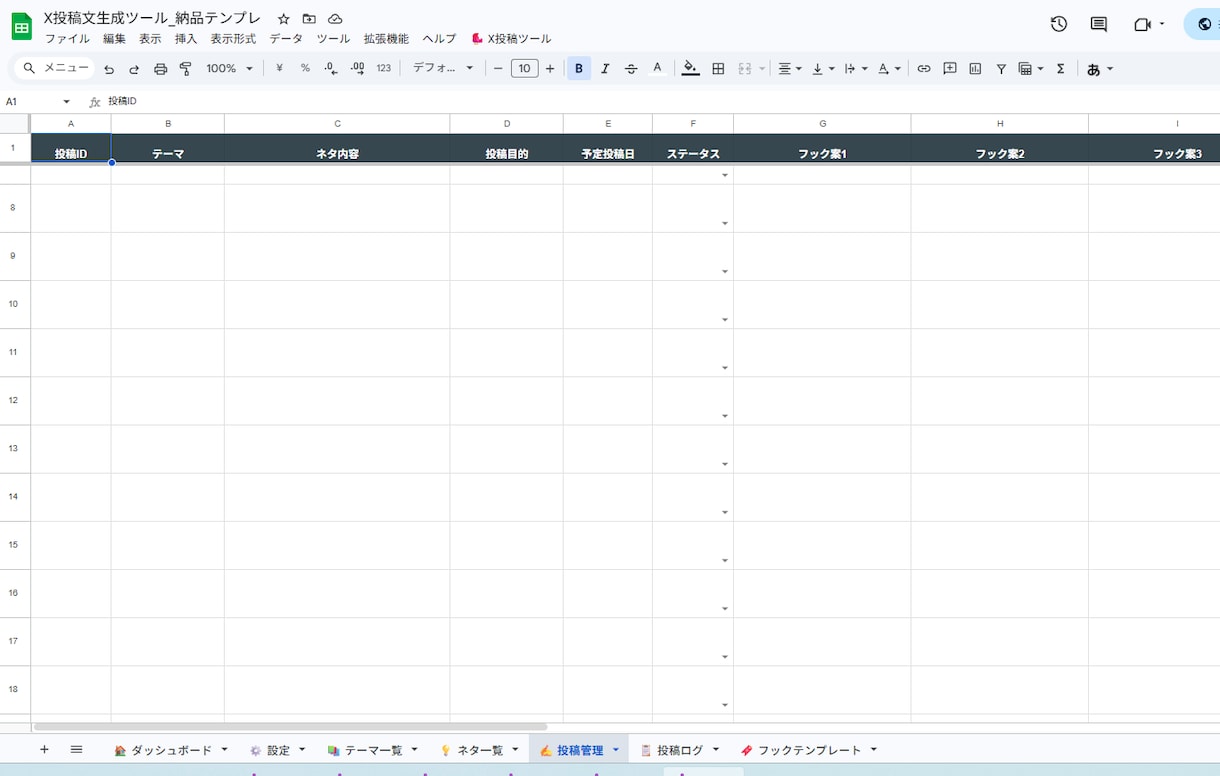
Task: Open the 123 number format menu
Action: tap(384, 69)
